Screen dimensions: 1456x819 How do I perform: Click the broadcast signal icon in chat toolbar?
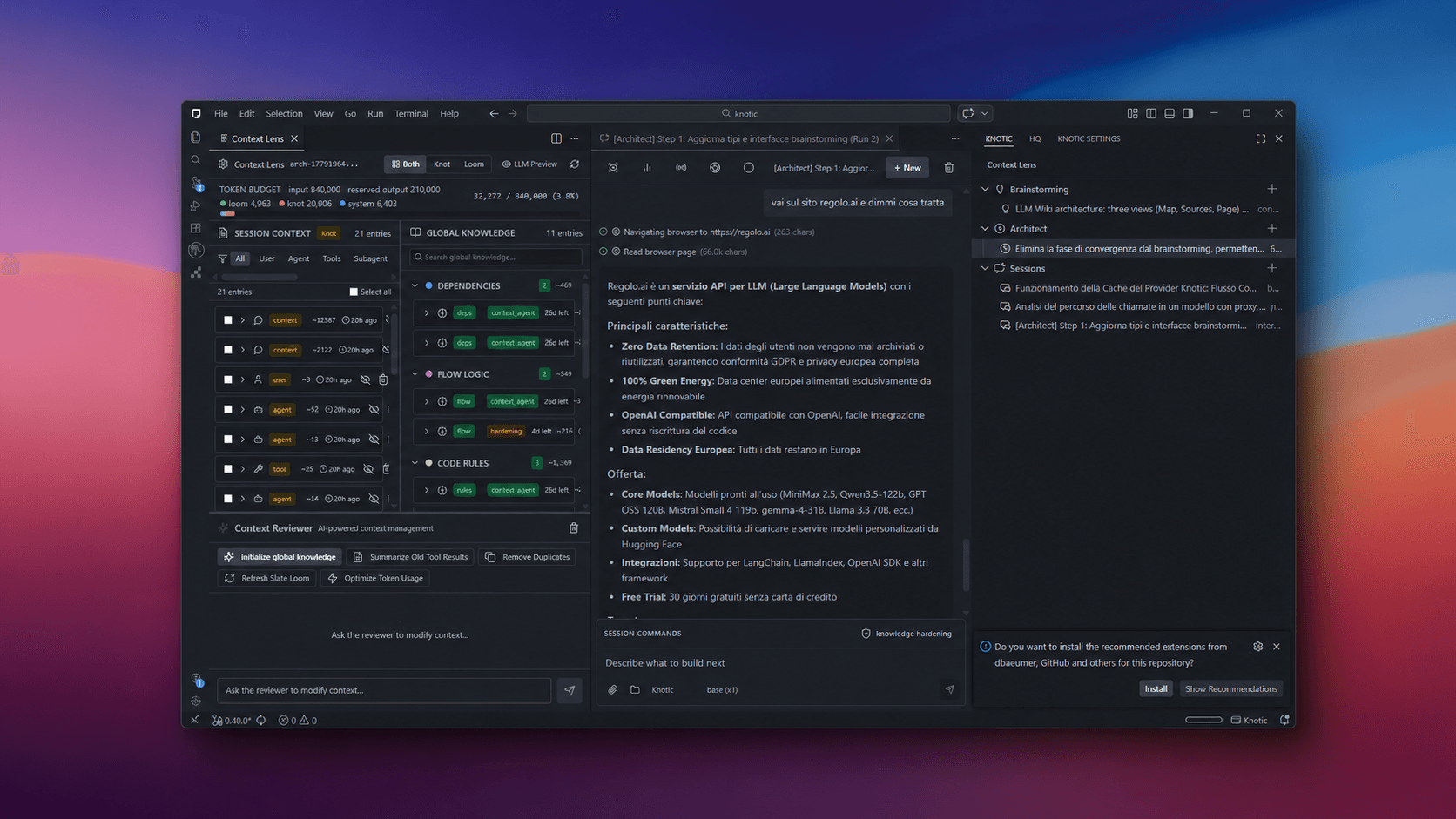pyautogui.click(x=681, y=167)
